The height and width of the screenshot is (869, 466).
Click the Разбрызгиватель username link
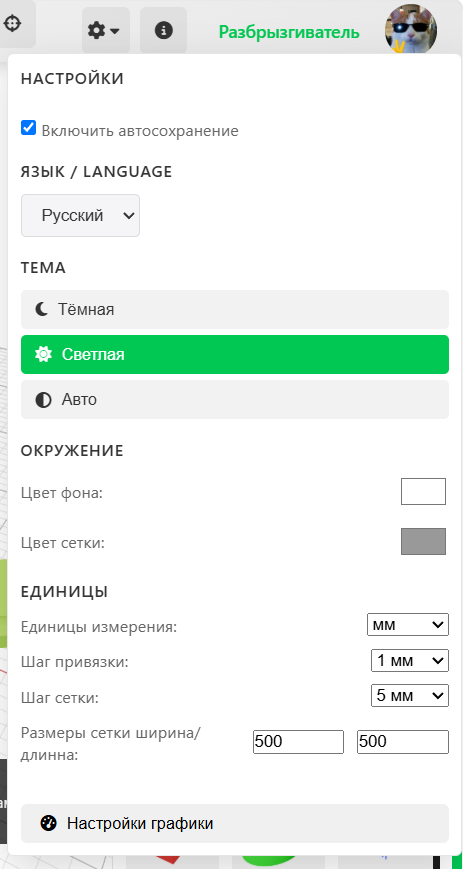(289, 33)
